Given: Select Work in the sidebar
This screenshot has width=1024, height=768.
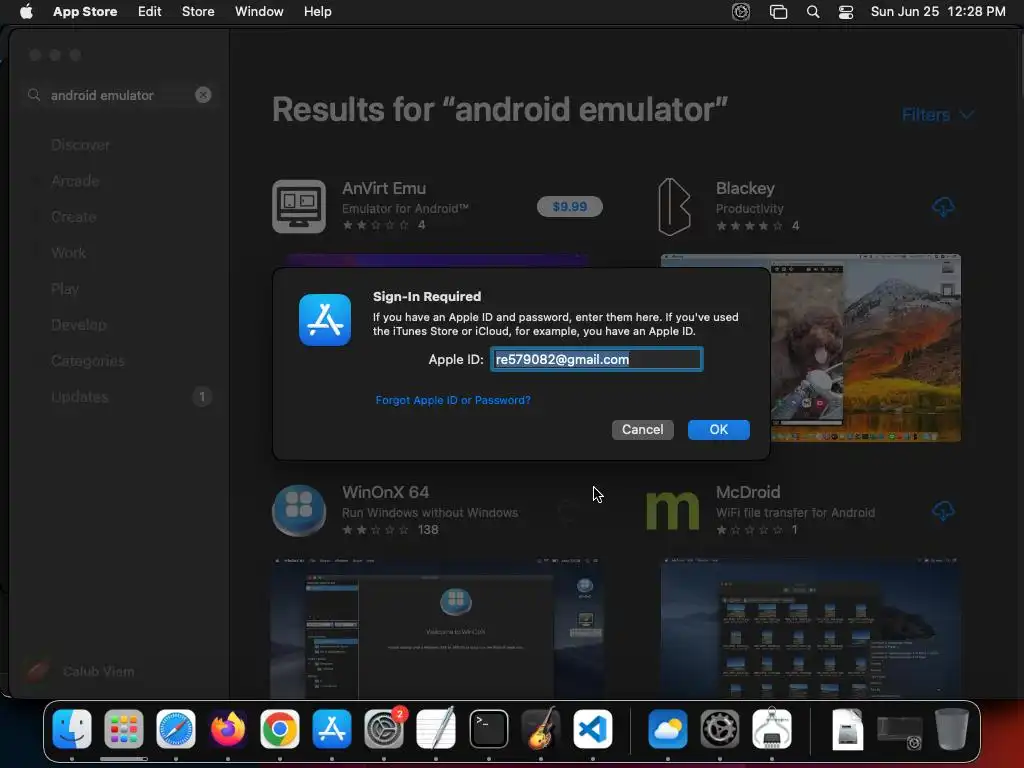Looking at the screenshot, I should click(x=69, y=253).
